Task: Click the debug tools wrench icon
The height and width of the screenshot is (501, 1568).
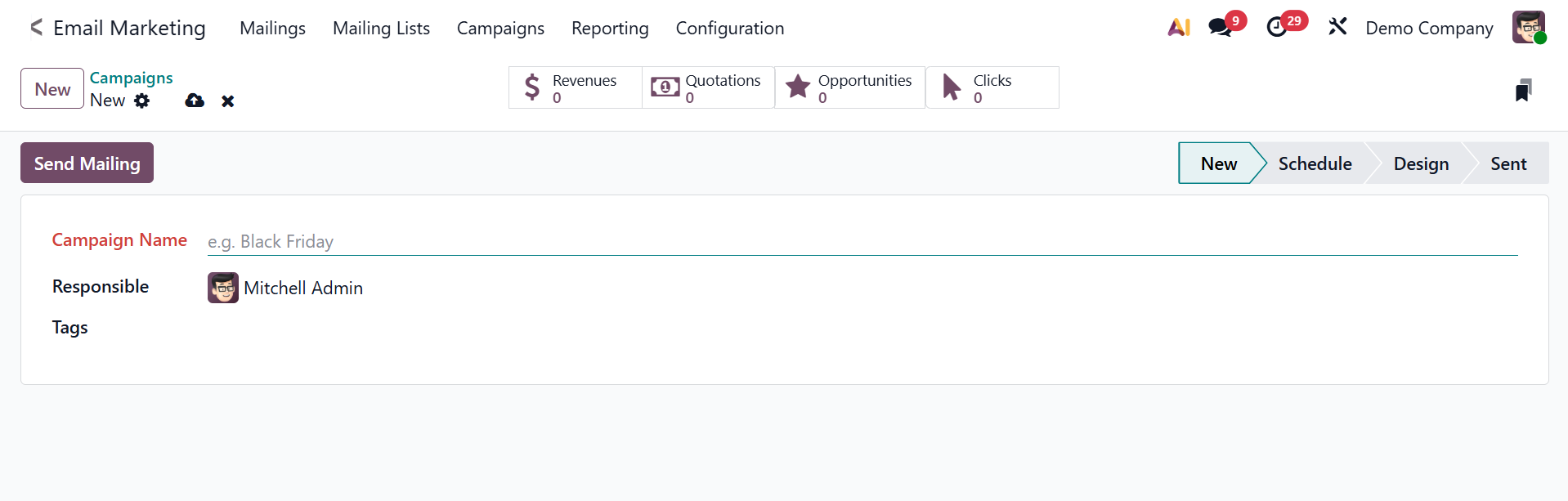Action: pyautogui.click(x=1337, y=28)
